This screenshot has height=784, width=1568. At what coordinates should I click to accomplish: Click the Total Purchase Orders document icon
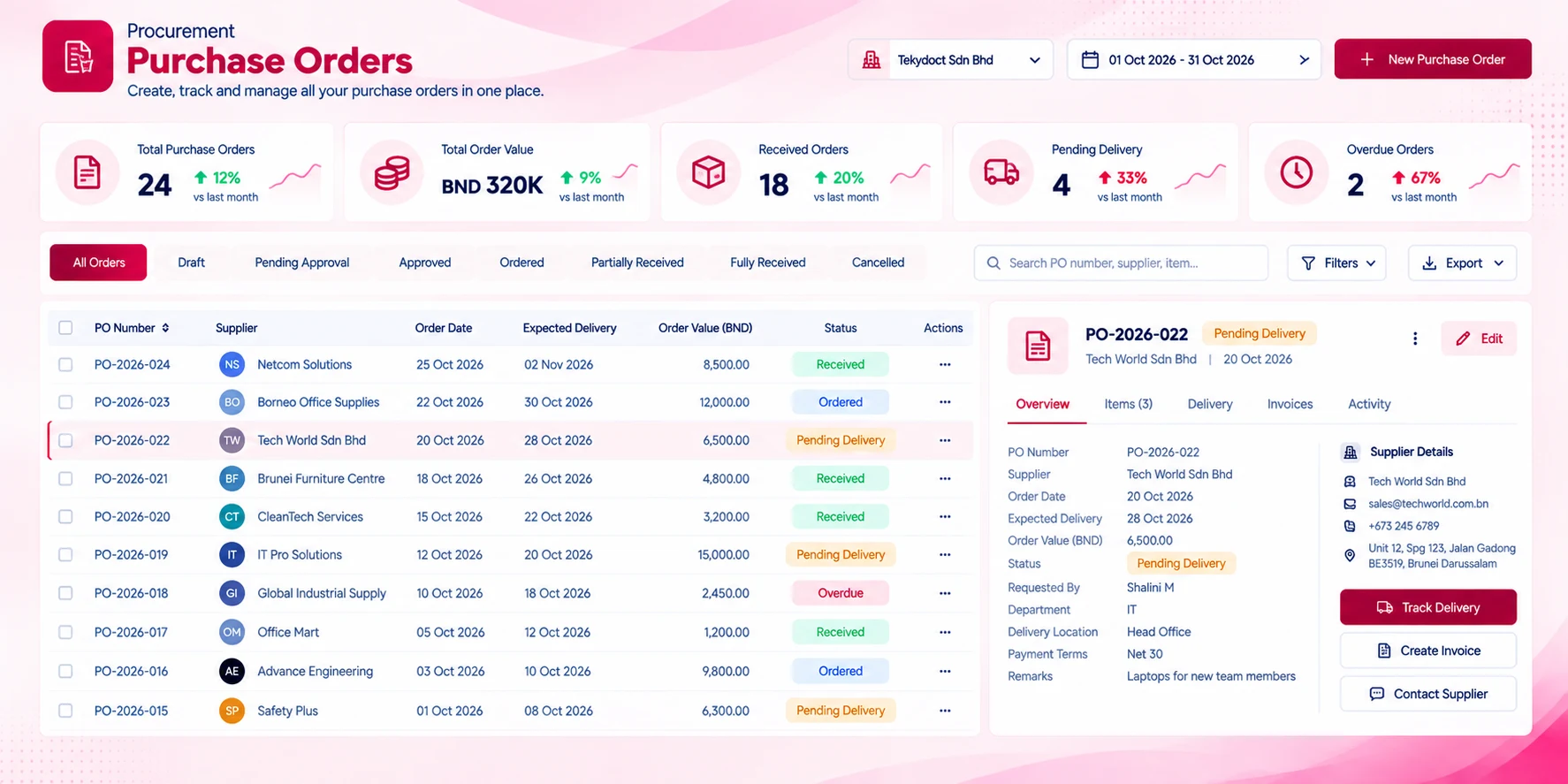(x=87, y=172)
